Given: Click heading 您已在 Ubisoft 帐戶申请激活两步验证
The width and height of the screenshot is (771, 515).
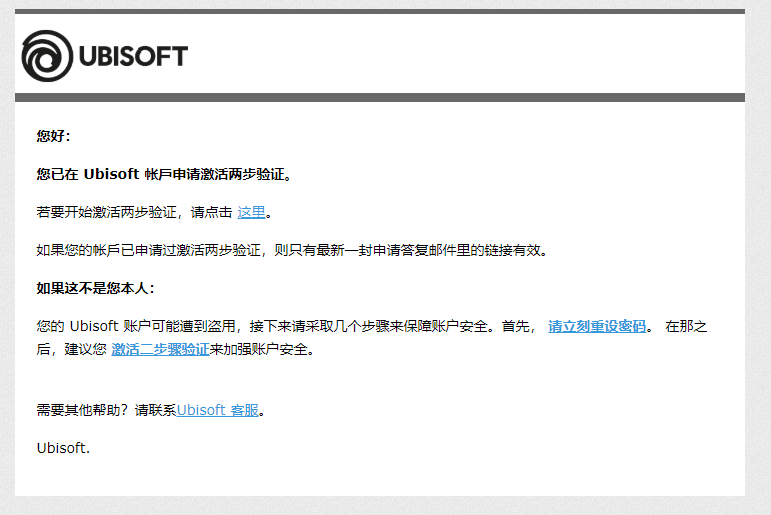Looking at the screenshot, I should coord(164,174).
